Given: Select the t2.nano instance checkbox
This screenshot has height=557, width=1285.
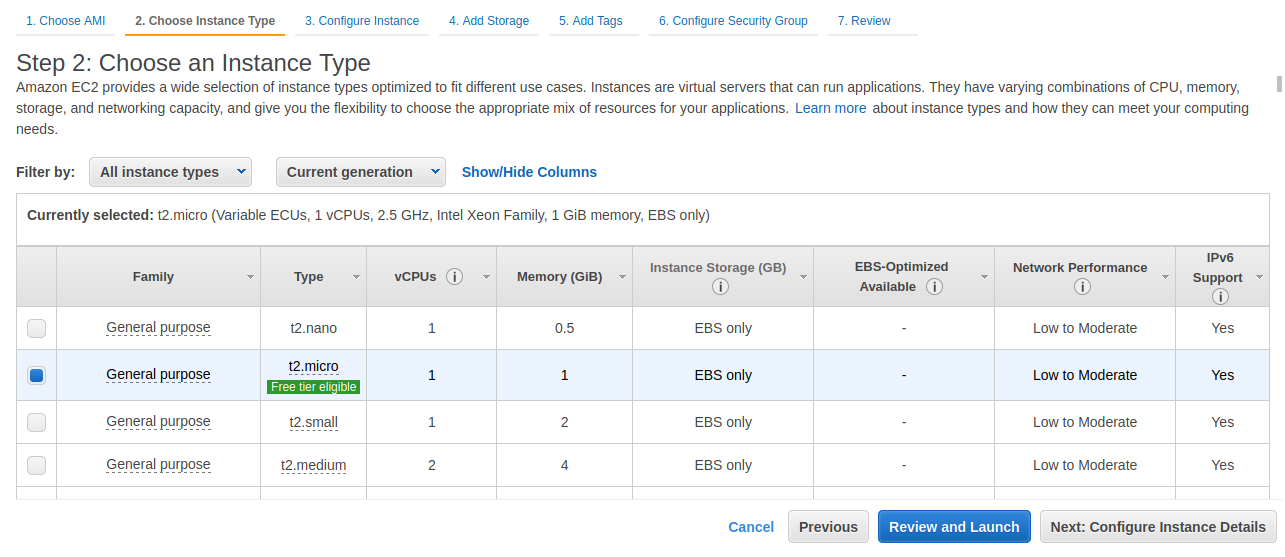Looking at the screenshot, I should tap(36, 328).
